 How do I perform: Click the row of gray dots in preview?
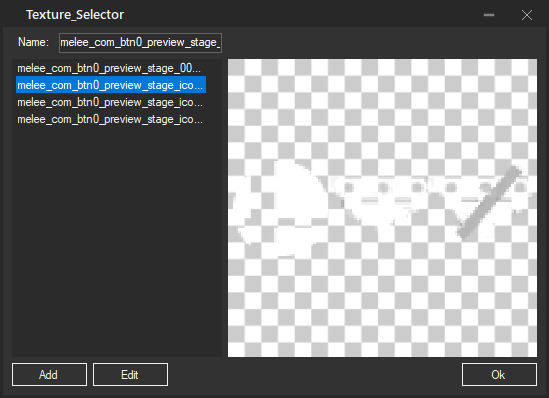click(x=434, y=188)
